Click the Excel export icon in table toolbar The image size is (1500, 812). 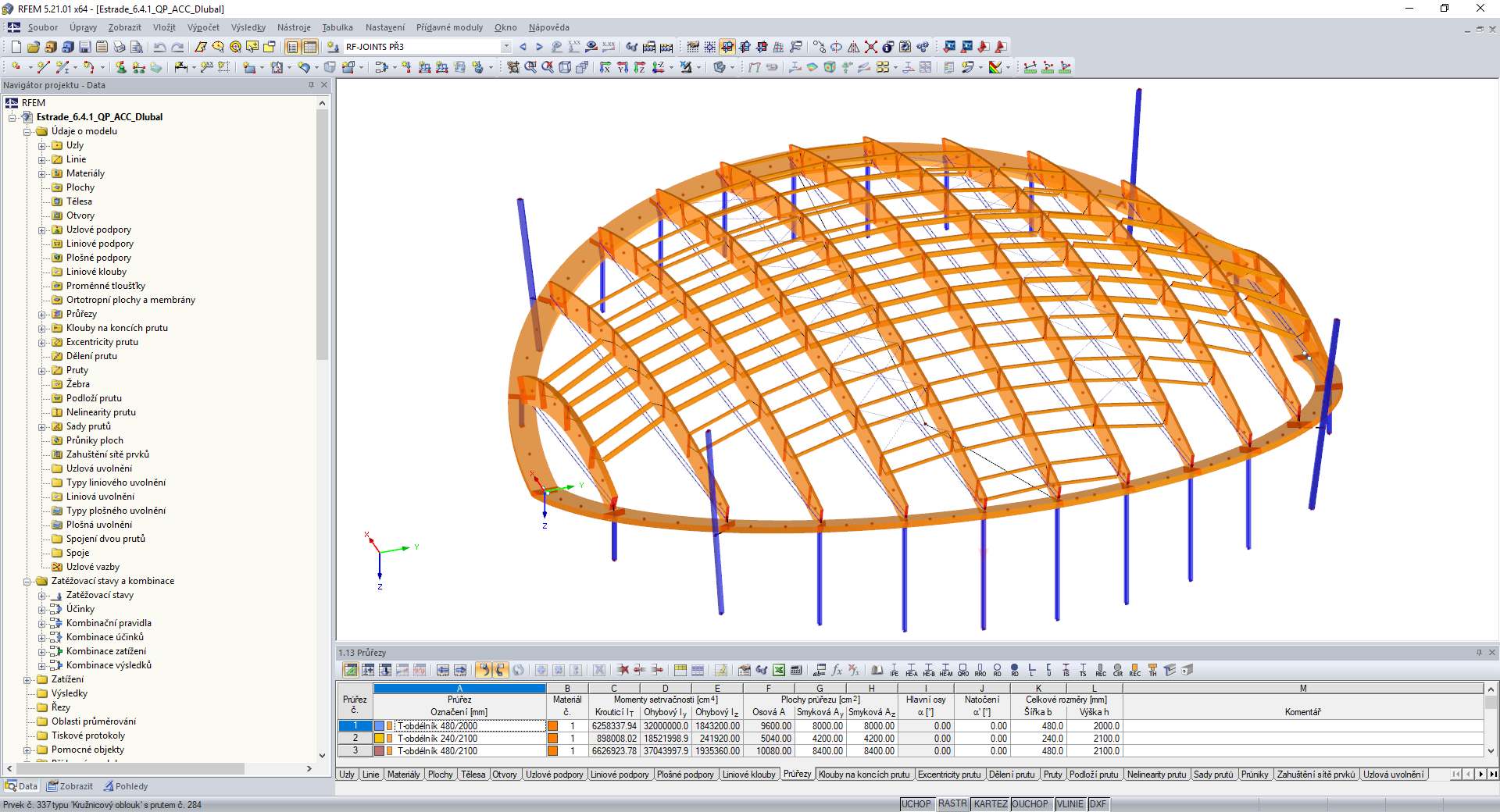(779, 670)
